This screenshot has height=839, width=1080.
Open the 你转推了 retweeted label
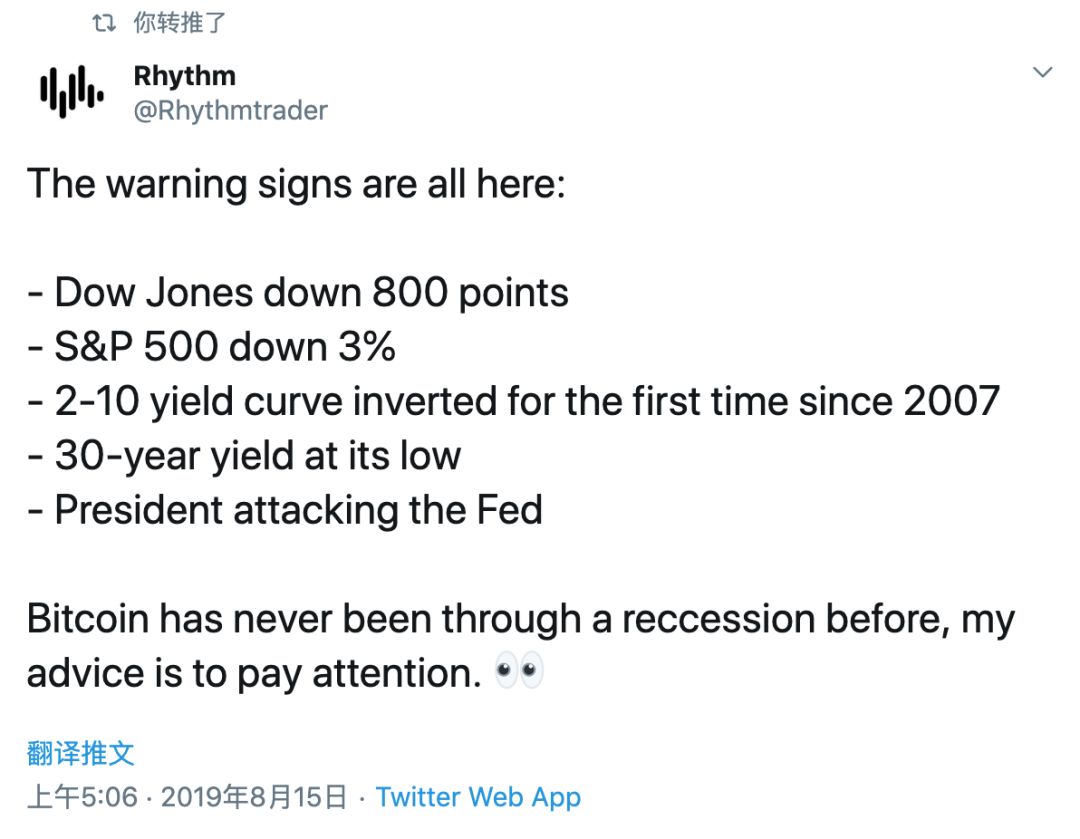point(179,23)
